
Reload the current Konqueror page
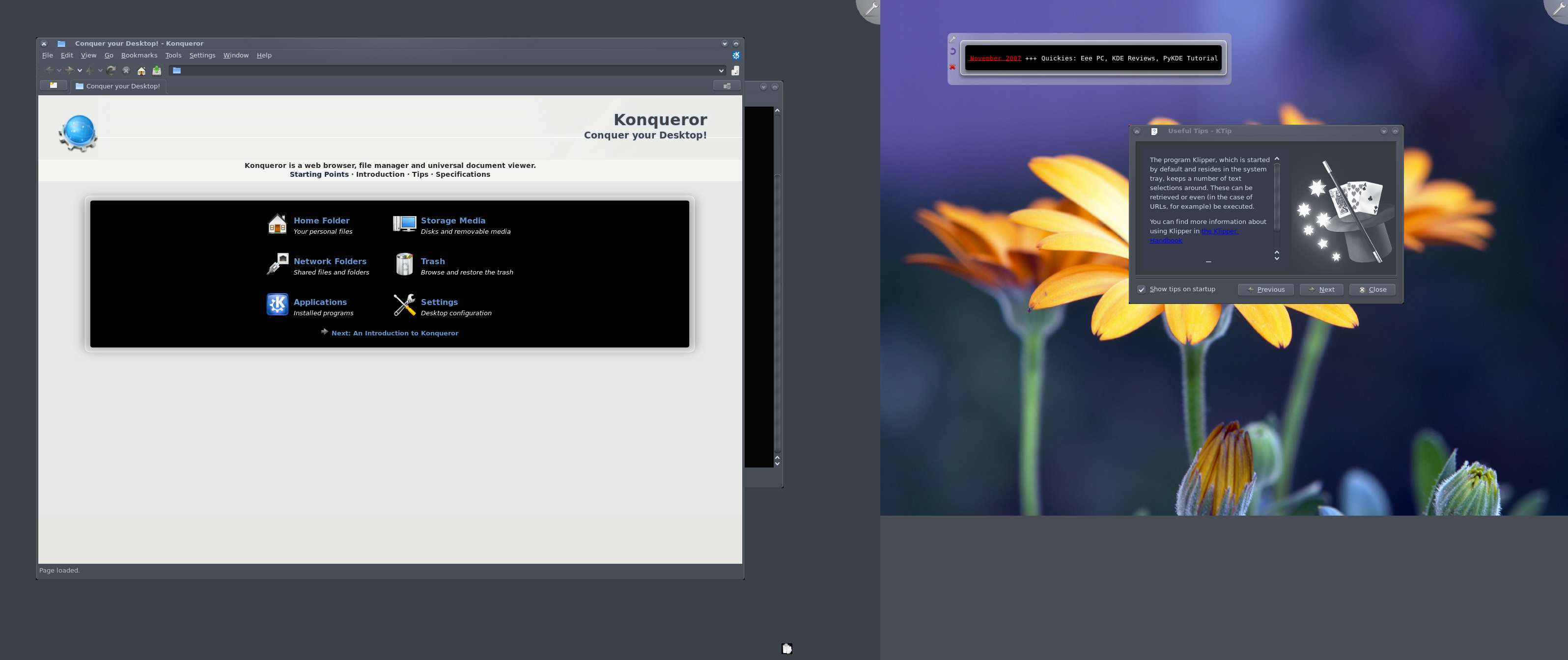point(111,71)
